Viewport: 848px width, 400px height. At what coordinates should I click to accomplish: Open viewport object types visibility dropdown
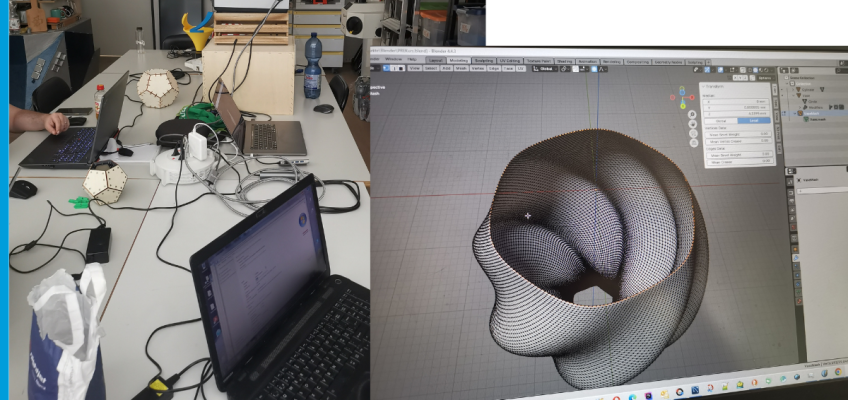pos(698,70)
